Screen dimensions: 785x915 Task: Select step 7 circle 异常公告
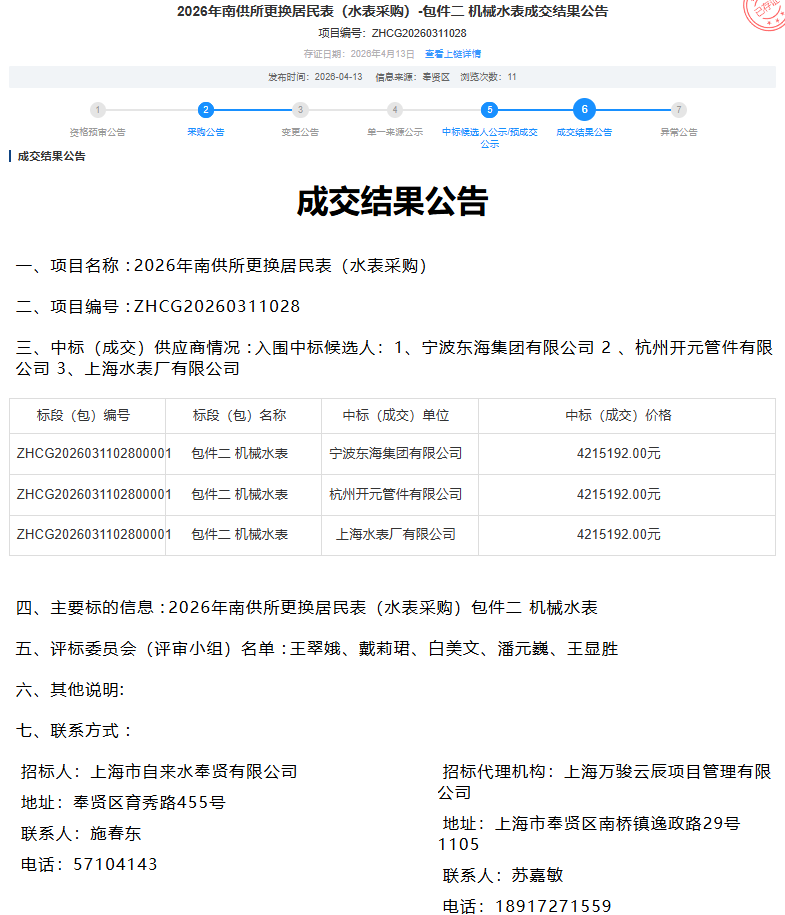[x=679, y=110]
